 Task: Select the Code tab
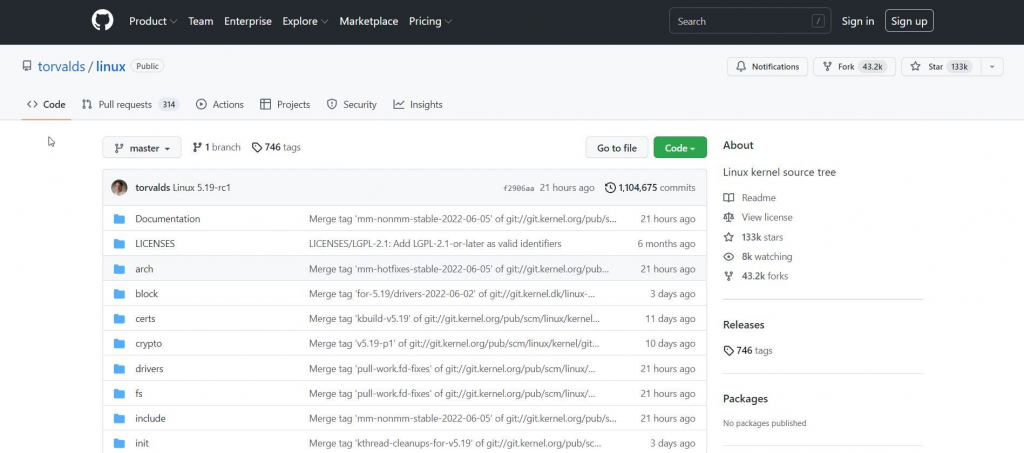[x=46, y=104]
